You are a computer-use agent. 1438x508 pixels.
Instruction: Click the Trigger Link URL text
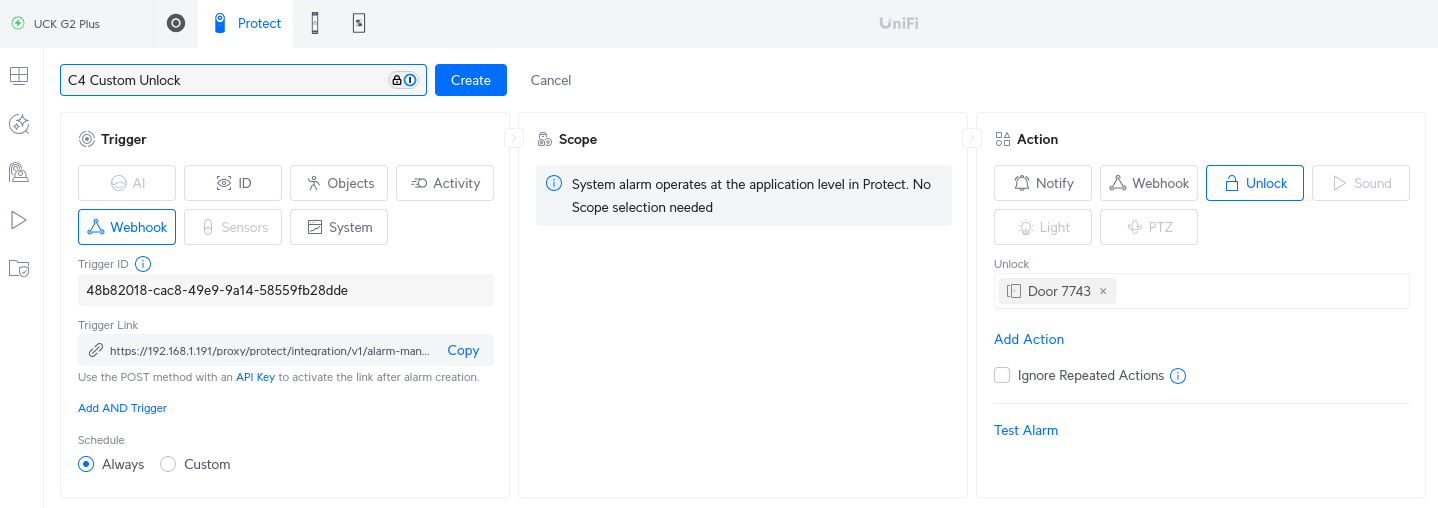pyautogui.click(x=270, y=351)
